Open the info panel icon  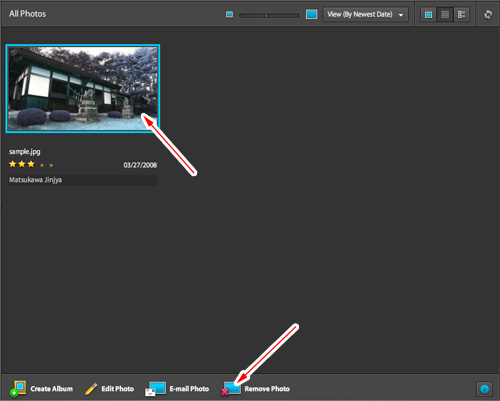click(484, 389)
